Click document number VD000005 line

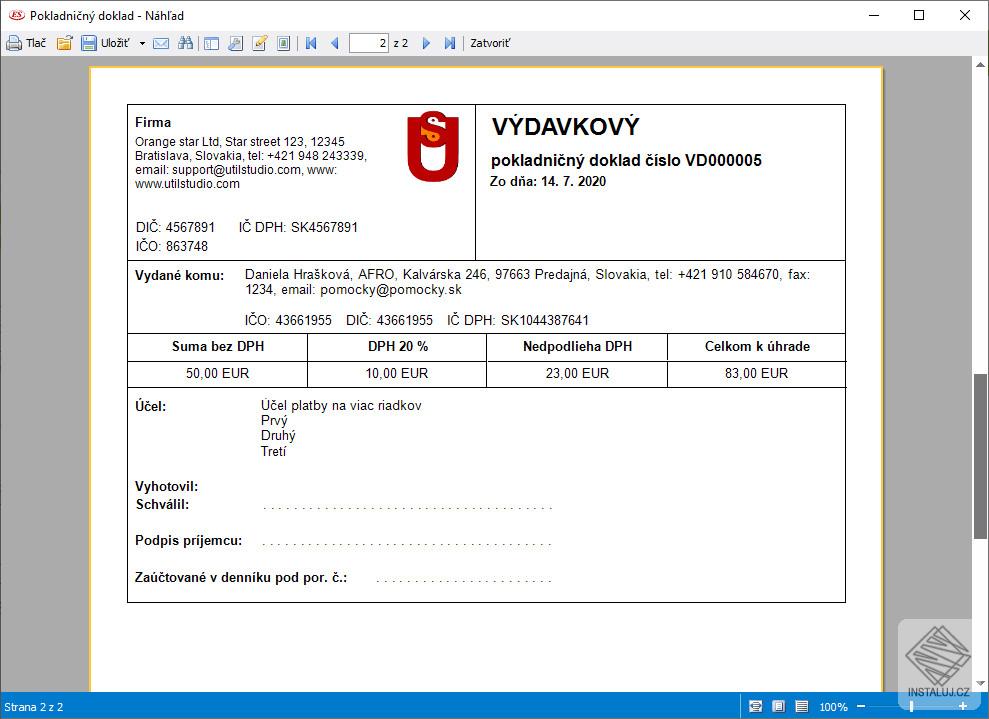[626, 160]
